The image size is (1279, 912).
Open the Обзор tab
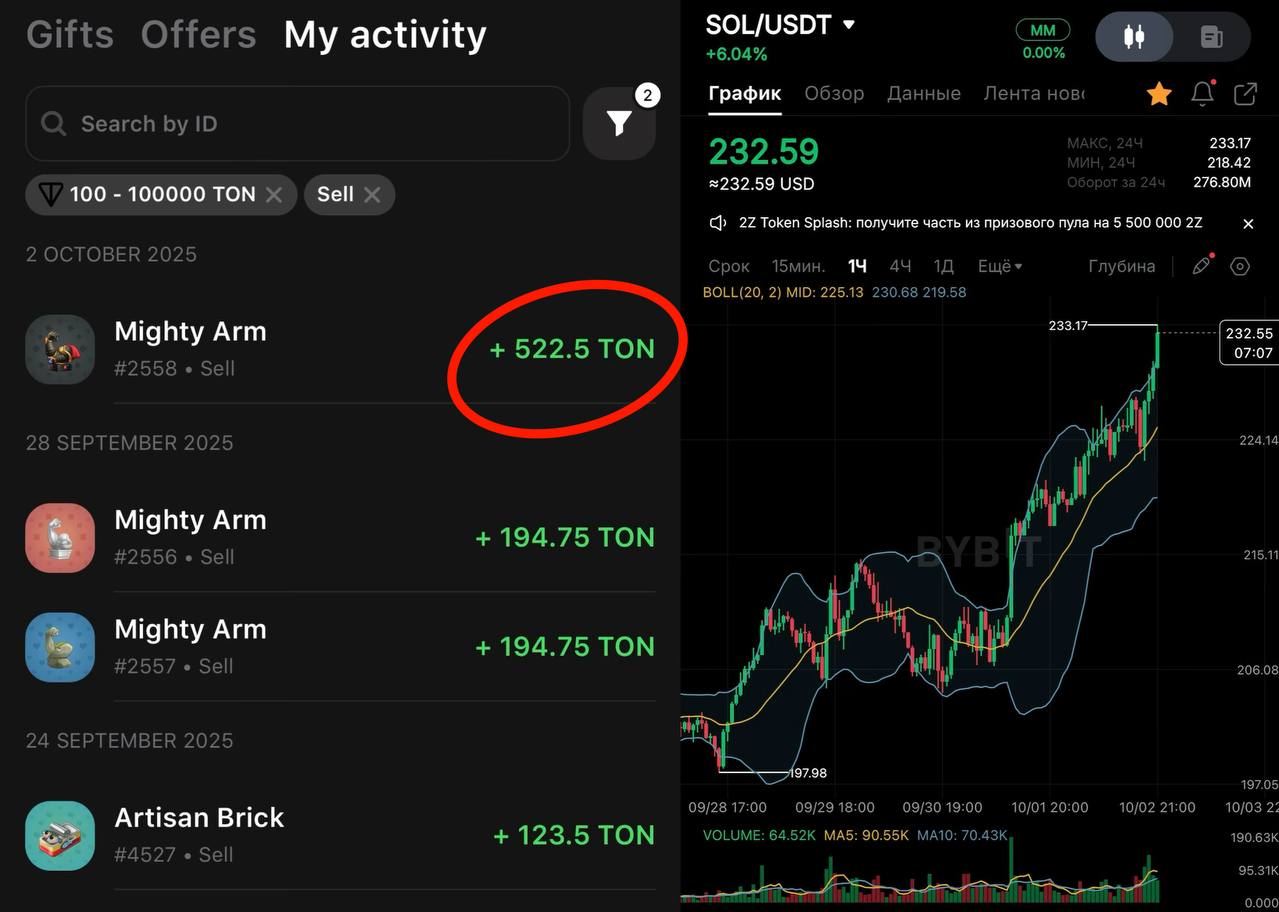[x=834, y=93]
